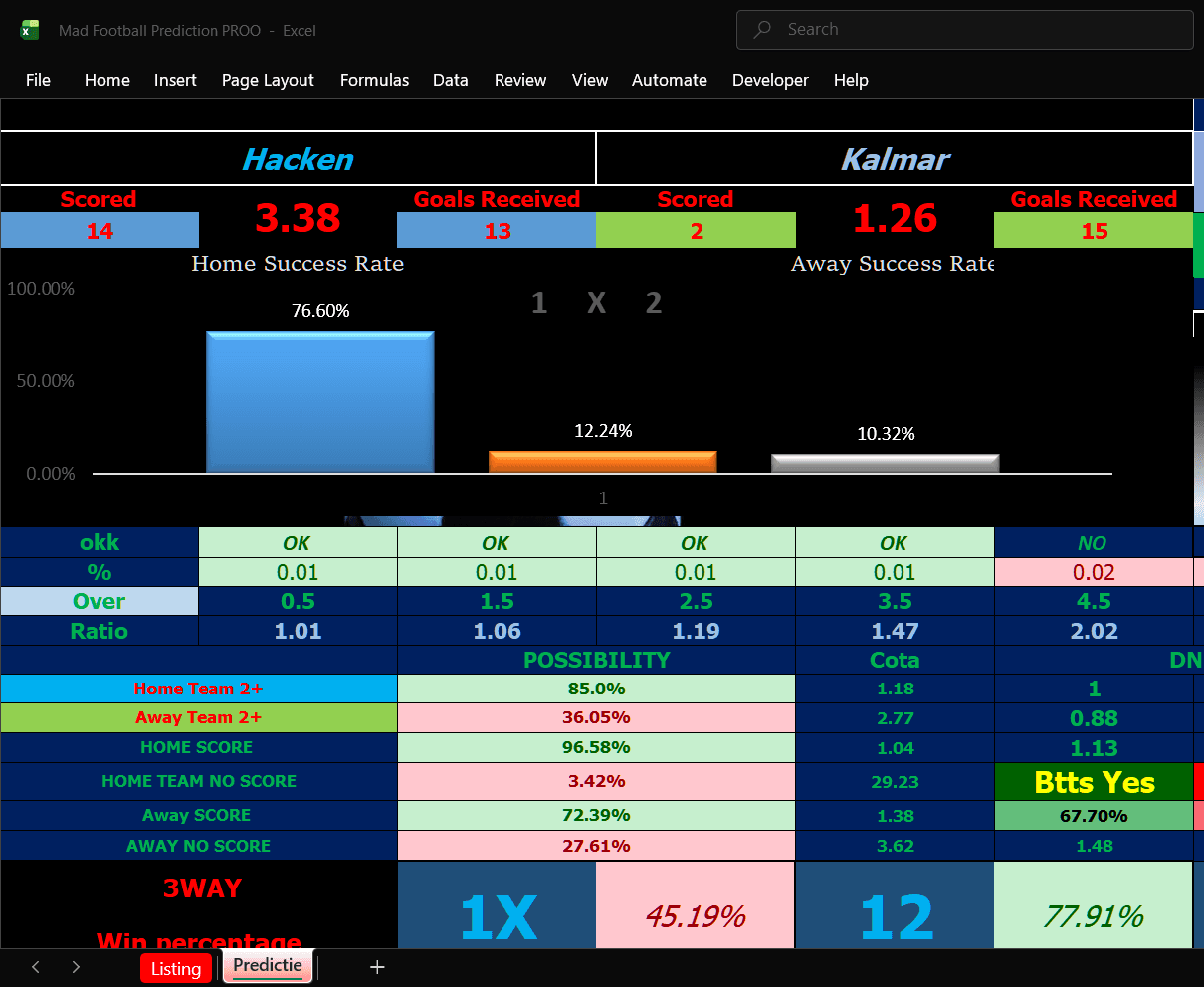The width and height of the screenshot is (1204, 987).
Task: Select the yellow Btts Yes cell
Action: coord(1094,782)
